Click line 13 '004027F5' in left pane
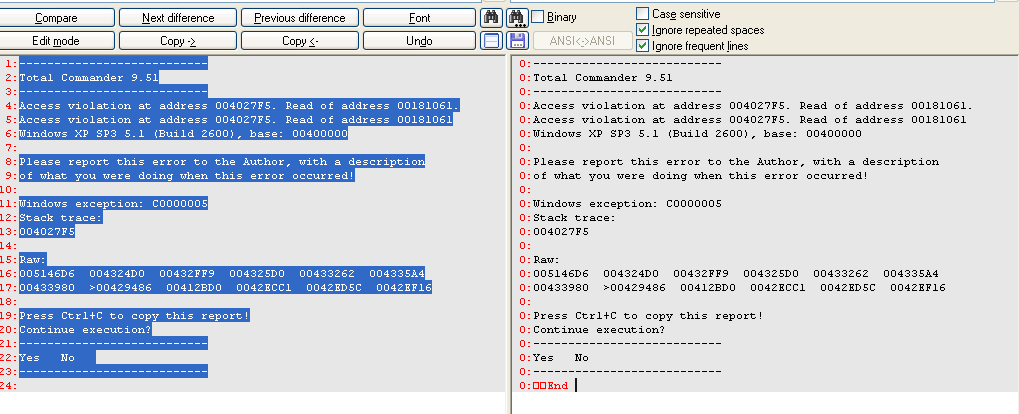 [x=47, y=231]
